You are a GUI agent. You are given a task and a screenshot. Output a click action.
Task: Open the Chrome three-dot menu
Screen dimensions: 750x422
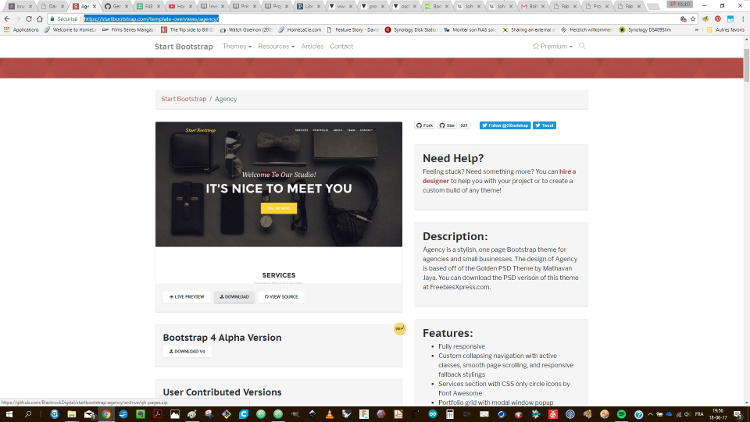(x=743, y=19)
